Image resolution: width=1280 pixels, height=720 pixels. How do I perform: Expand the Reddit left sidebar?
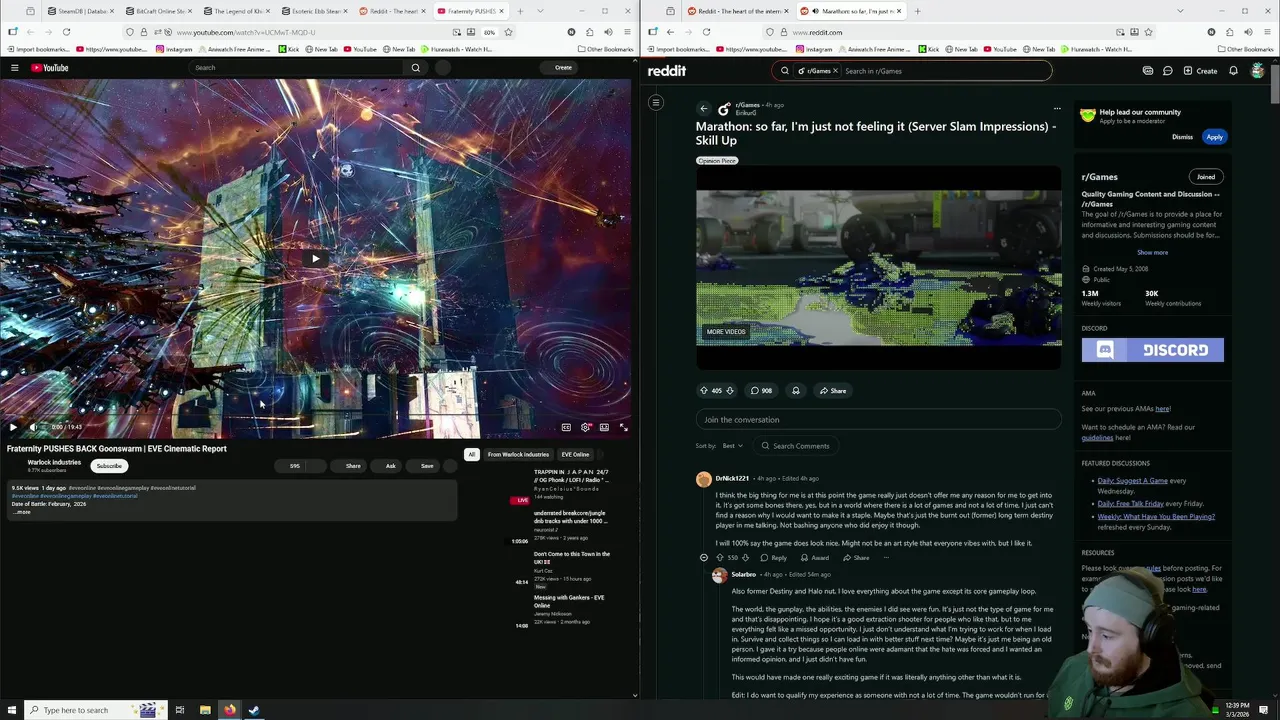pyautogui.click(x=656, y=103)
